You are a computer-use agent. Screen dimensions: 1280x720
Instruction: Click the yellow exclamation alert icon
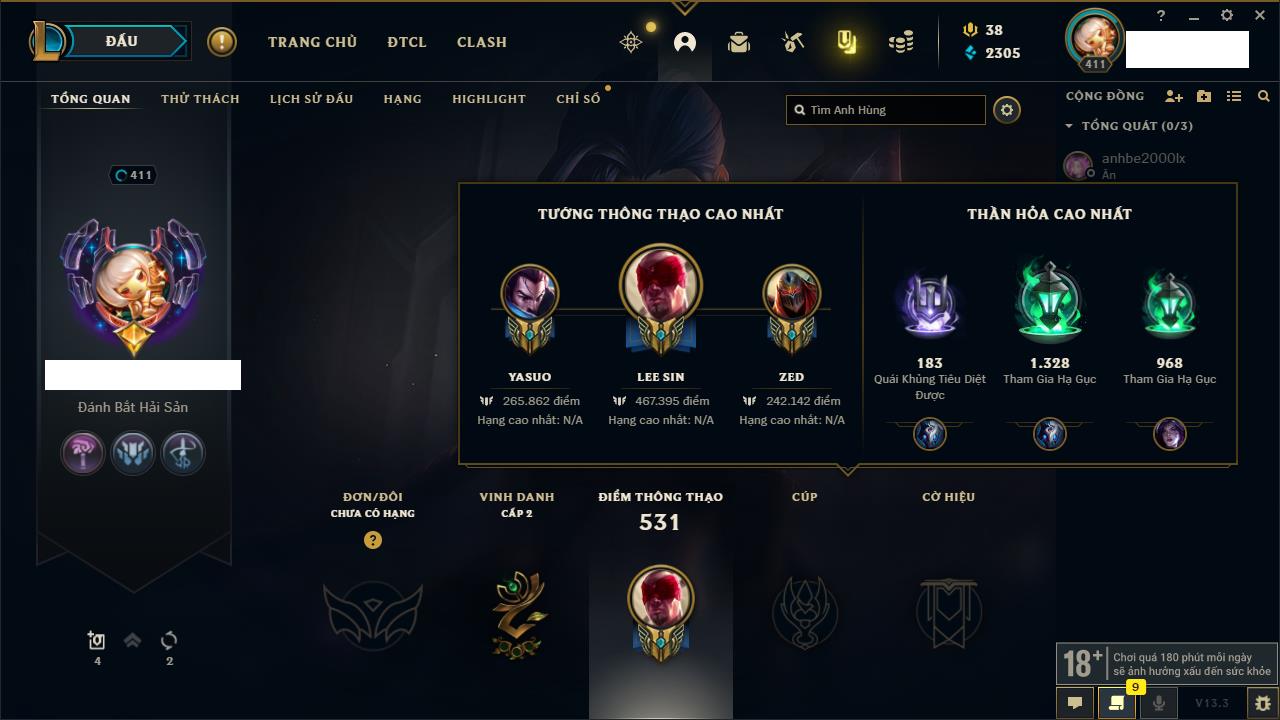tap(222, 42)
